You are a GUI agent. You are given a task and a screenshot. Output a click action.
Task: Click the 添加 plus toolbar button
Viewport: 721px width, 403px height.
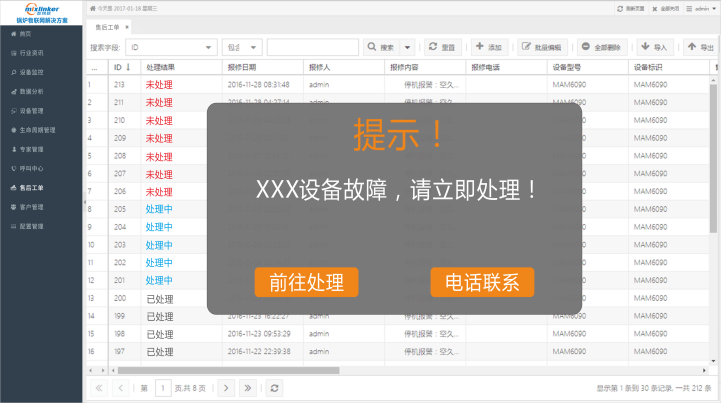[x=489, y=47]
